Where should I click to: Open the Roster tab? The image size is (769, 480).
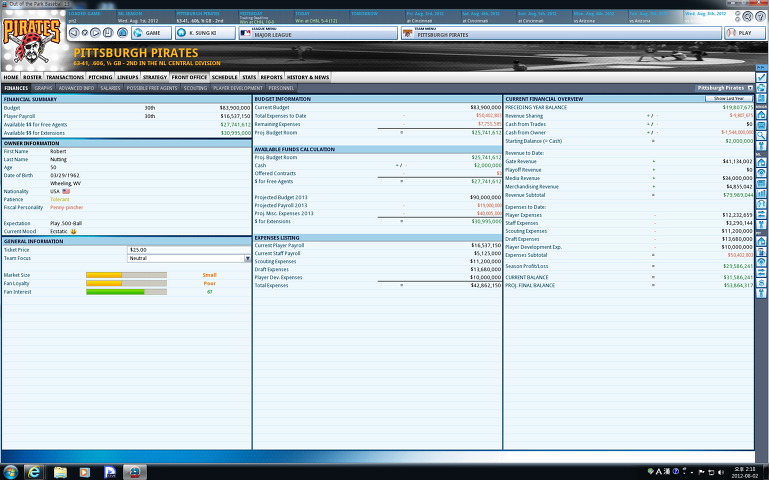[32, 77]
